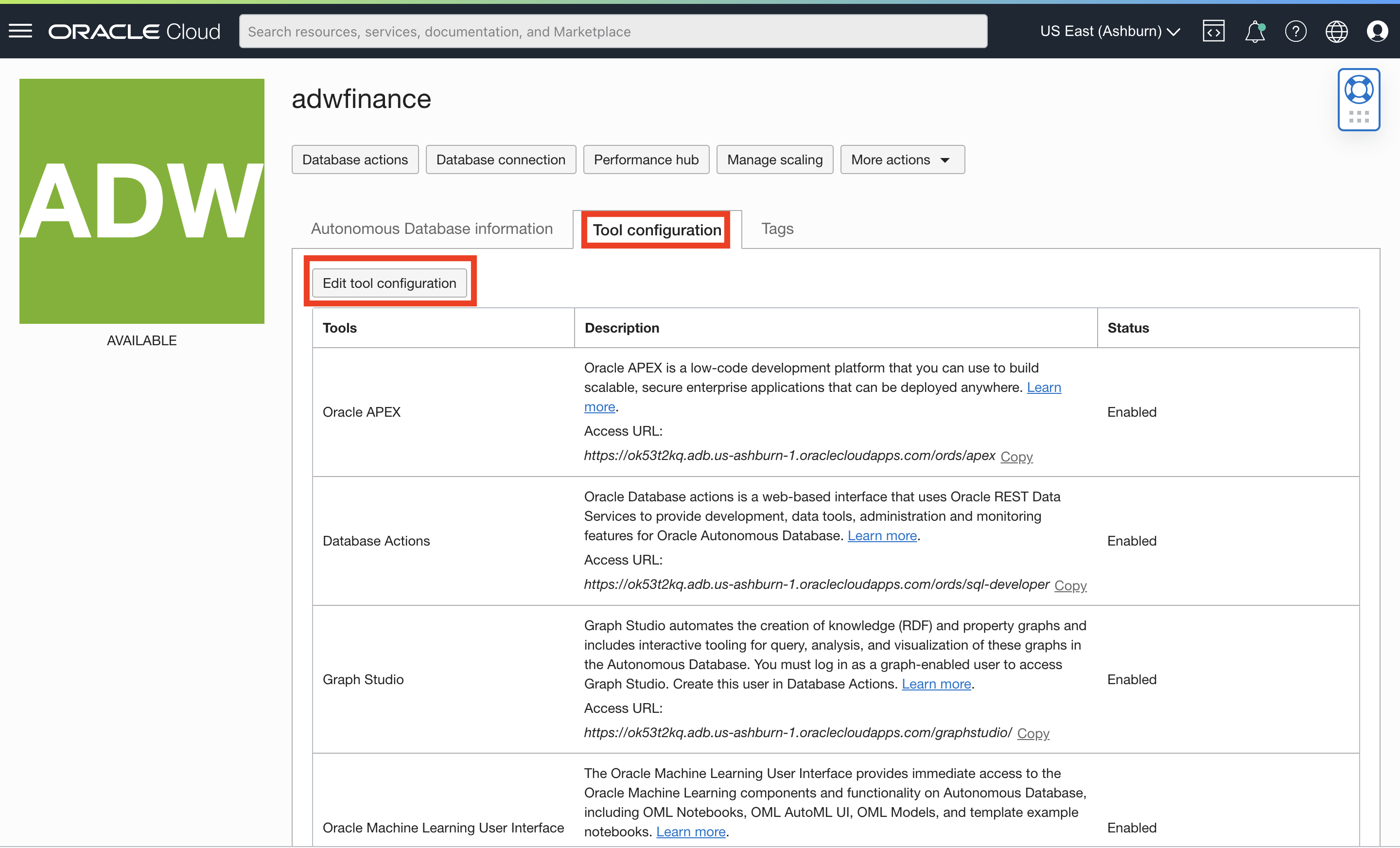Image resolution: width=1400 pixels, height=848 pixels.
Task: Open the help icon
Action: pyautogui.click(x=1296, y=31)
